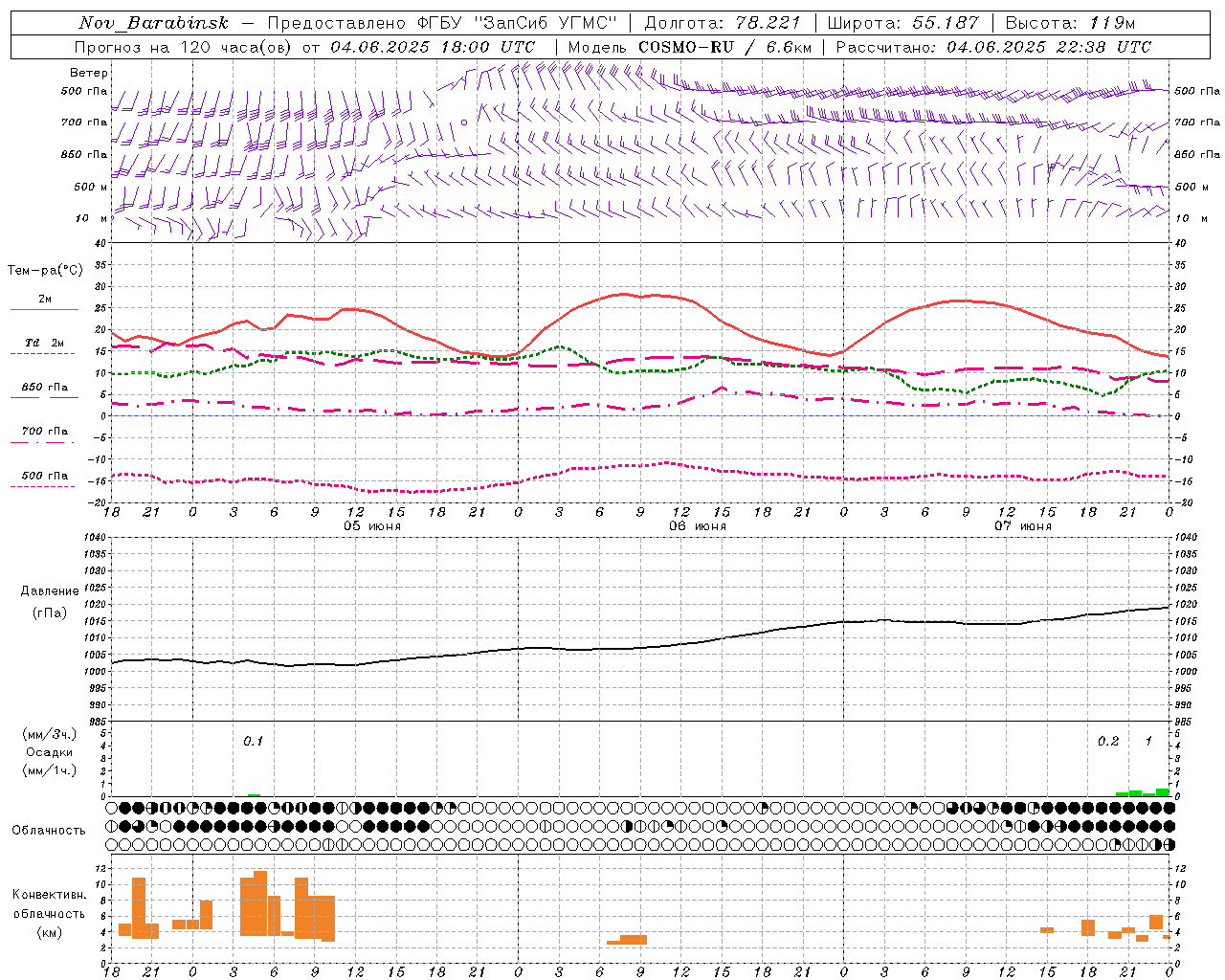Click the '0.2' precipitation amount value
This screenshot has width=1225, height=980.
1108,741
